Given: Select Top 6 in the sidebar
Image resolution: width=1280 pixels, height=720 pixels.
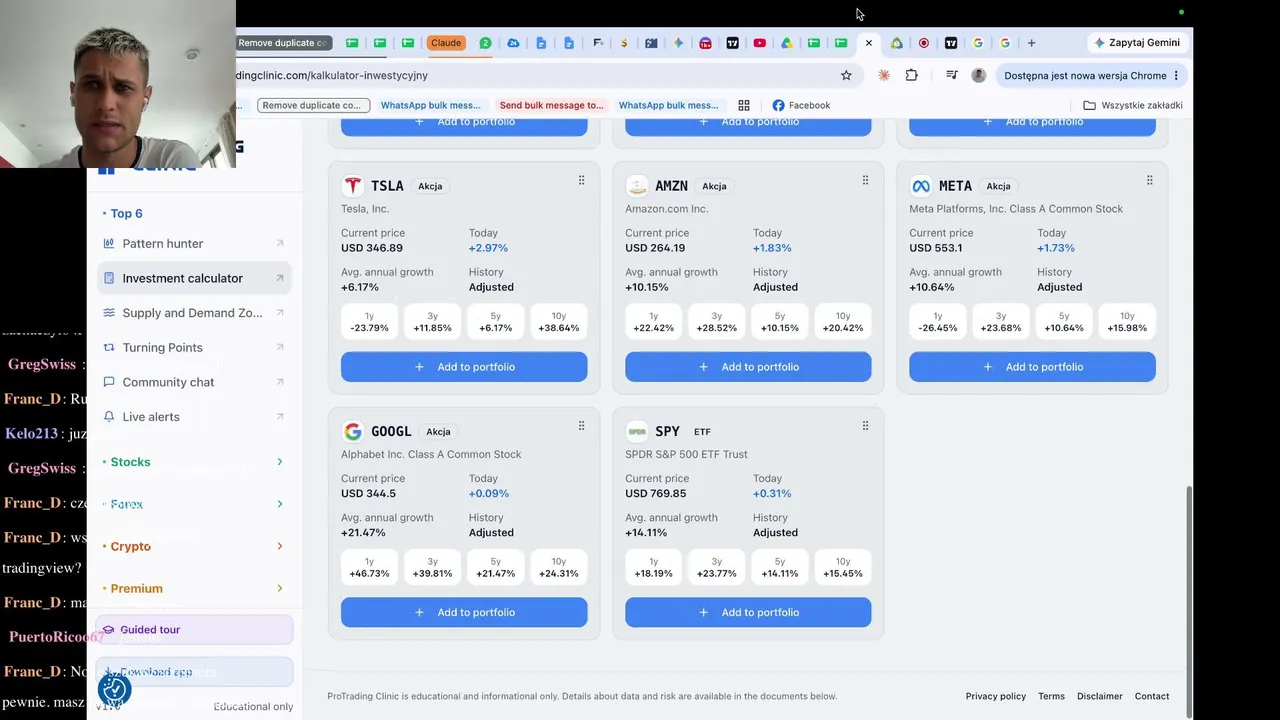Looking at the screenshot, I should point(127,213).
